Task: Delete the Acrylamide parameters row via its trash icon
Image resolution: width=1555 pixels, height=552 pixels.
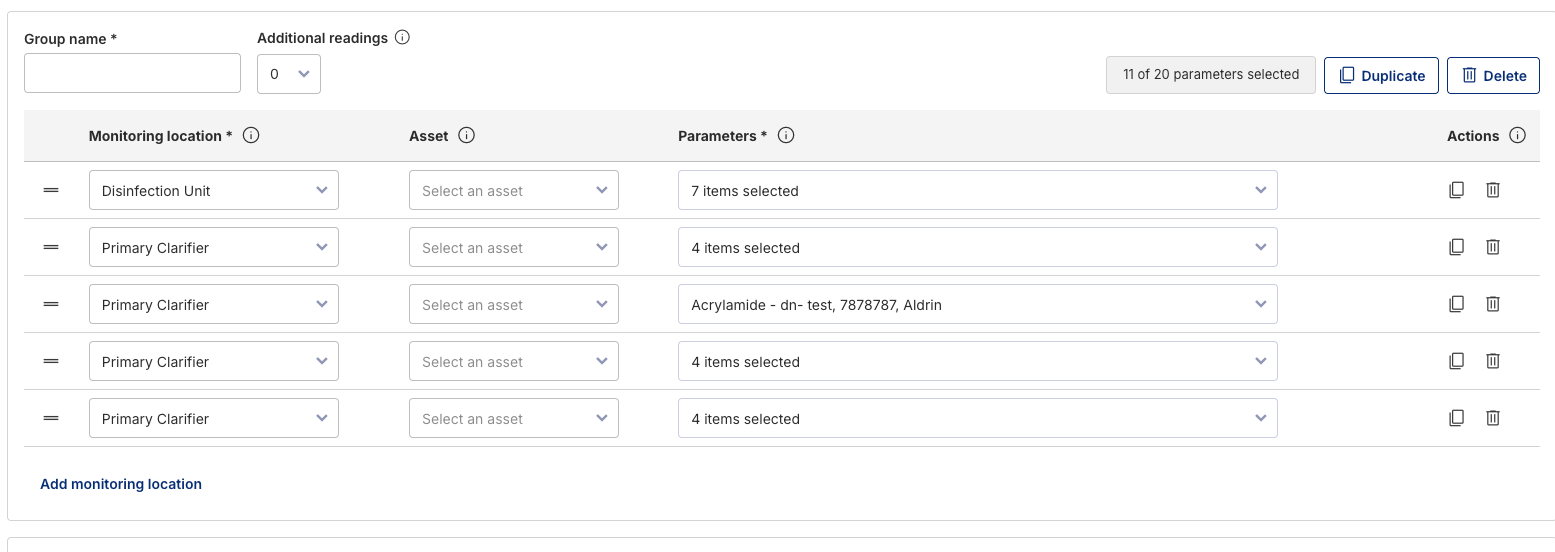Action: click(1492, 304)
